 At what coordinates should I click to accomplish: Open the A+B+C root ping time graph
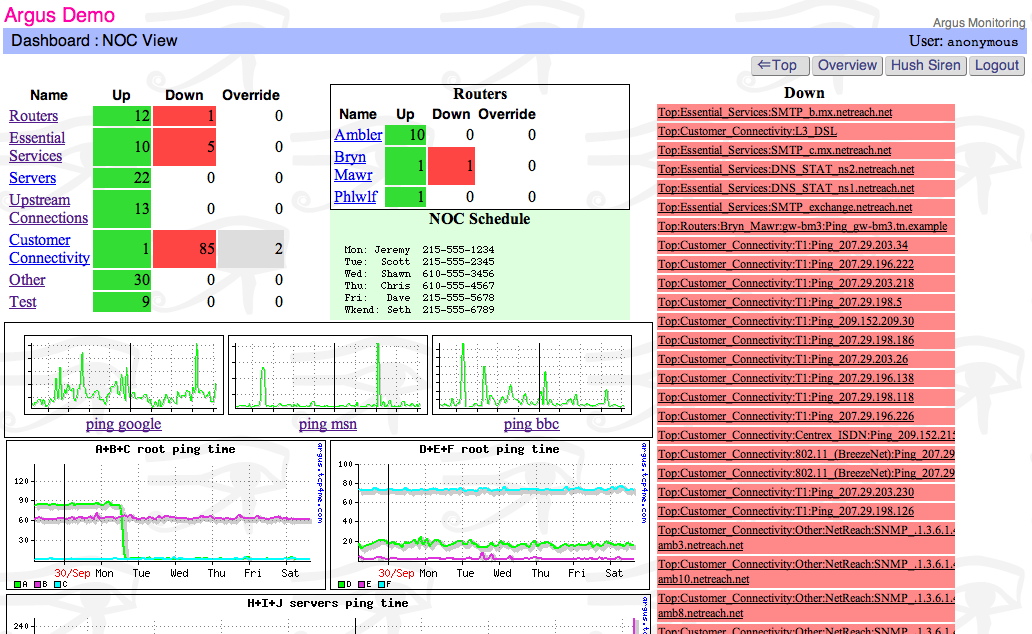click(164, 515)
